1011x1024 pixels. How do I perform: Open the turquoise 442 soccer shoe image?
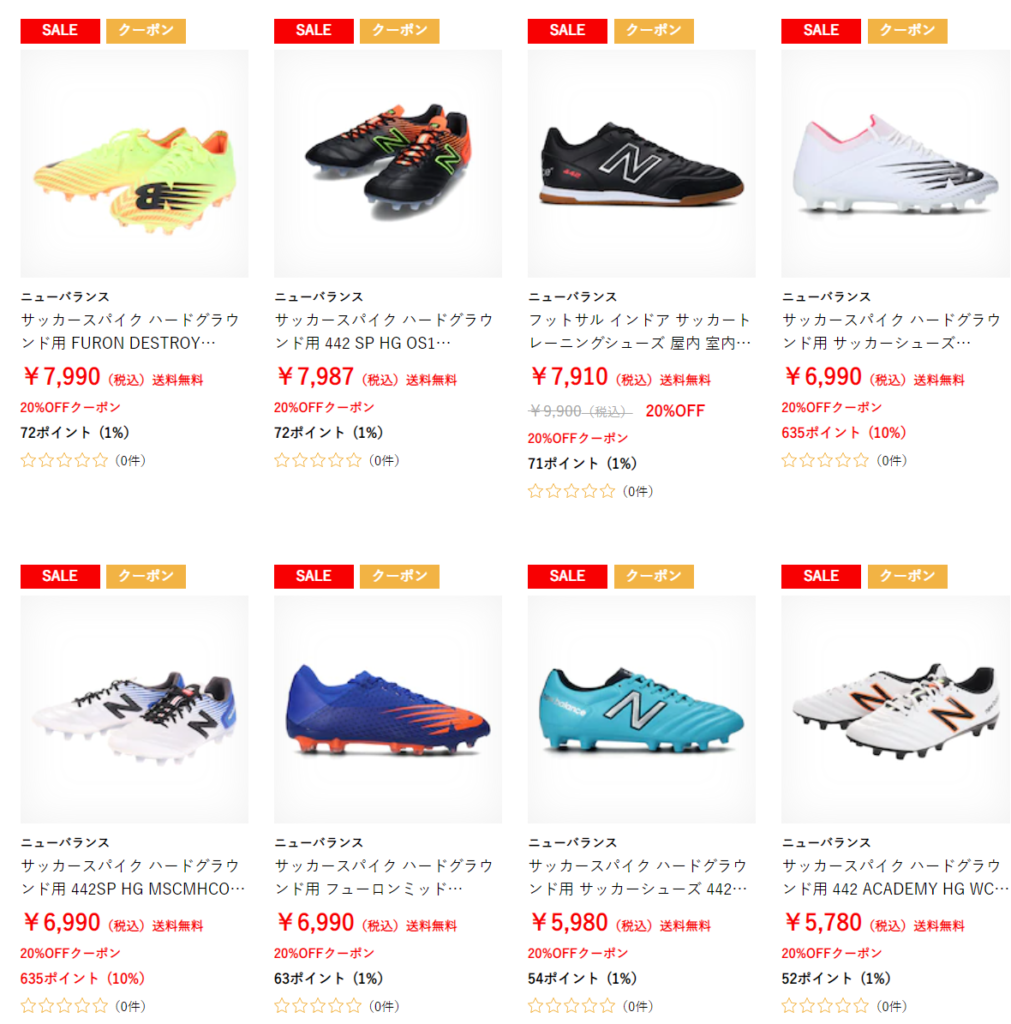[x=641, y=709]
